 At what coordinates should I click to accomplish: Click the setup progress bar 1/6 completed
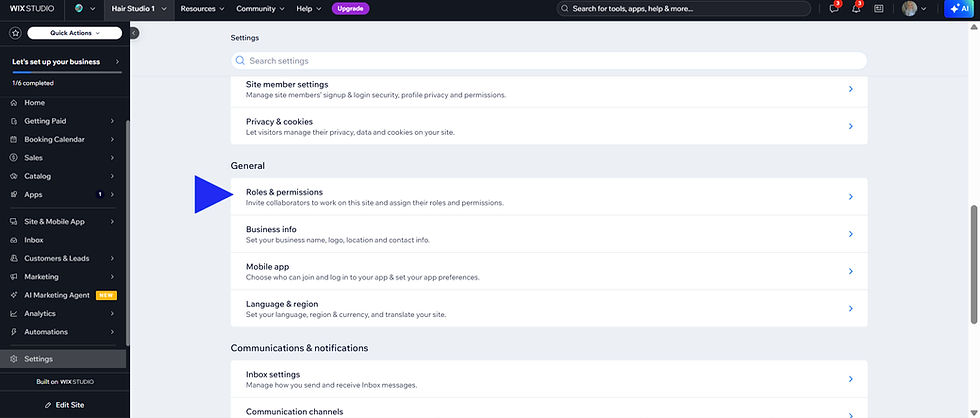click(67, 73)
